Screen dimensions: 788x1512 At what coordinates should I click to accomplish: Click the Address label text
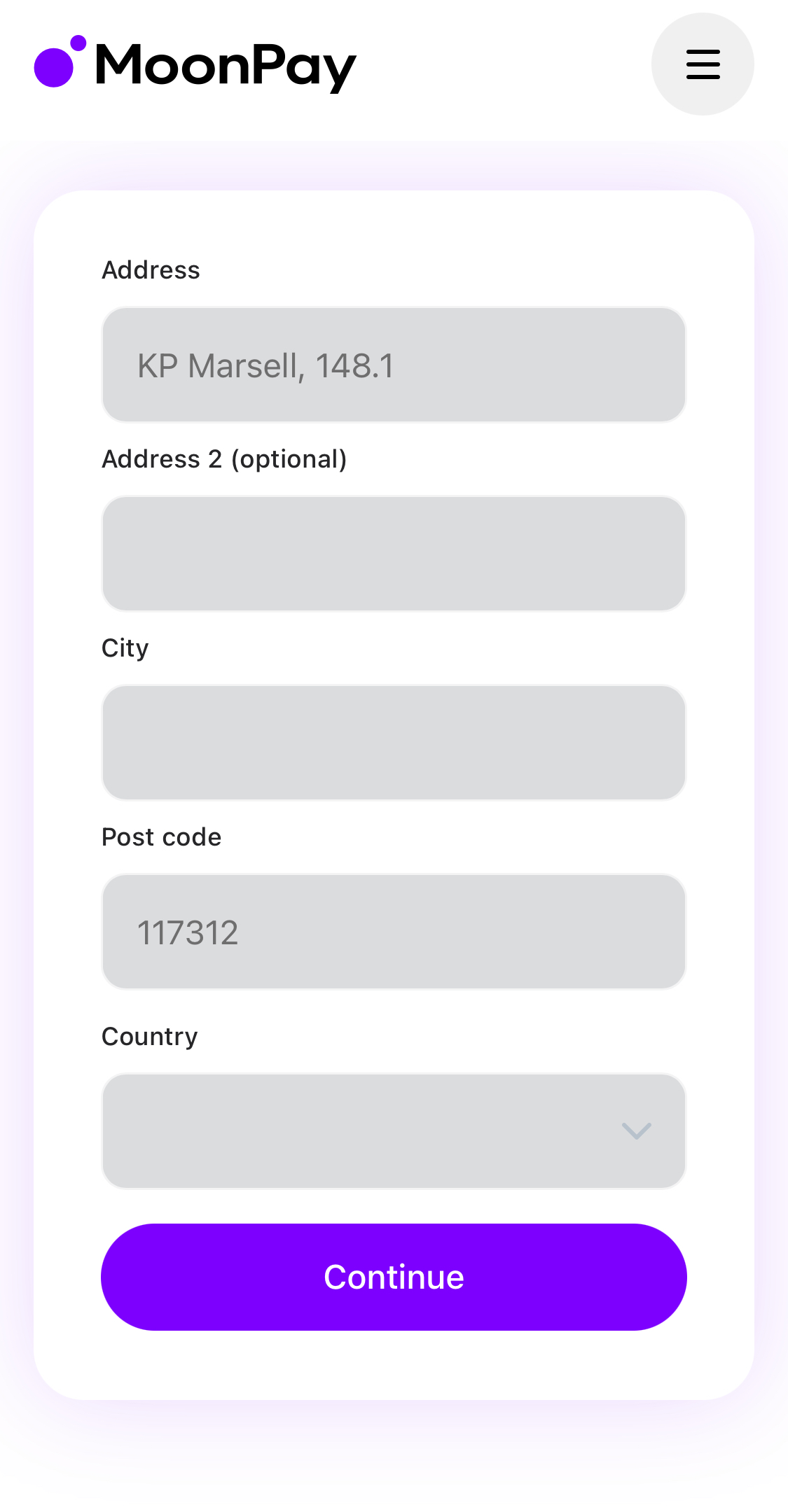coord(151,270)
